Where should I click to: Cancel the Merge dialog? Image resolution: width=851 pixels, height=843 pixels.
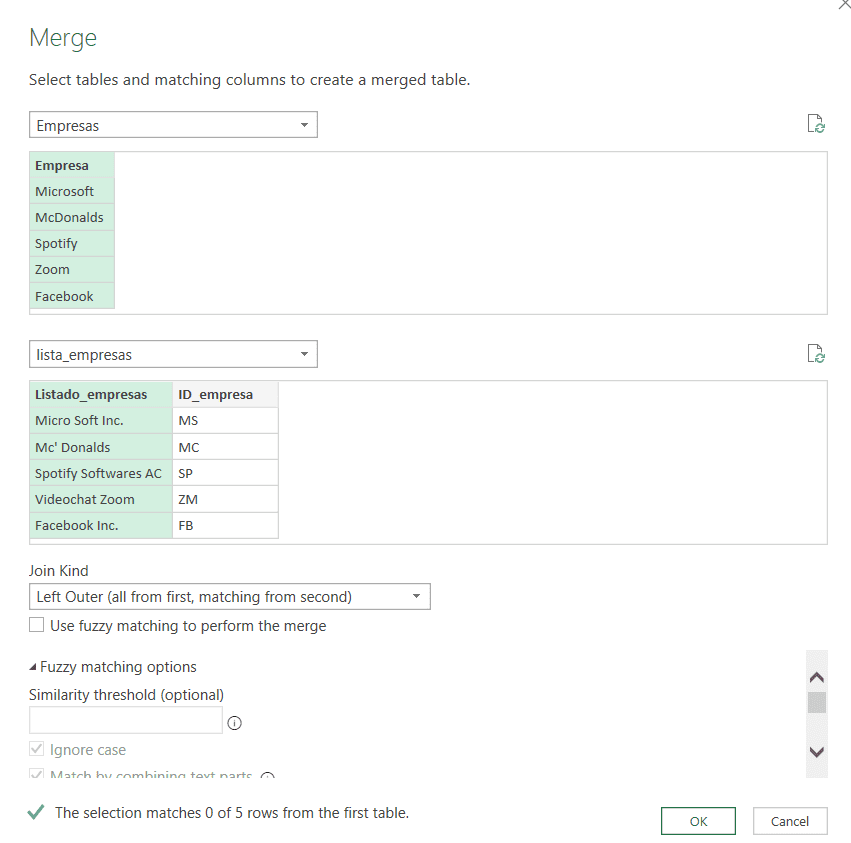790,821
